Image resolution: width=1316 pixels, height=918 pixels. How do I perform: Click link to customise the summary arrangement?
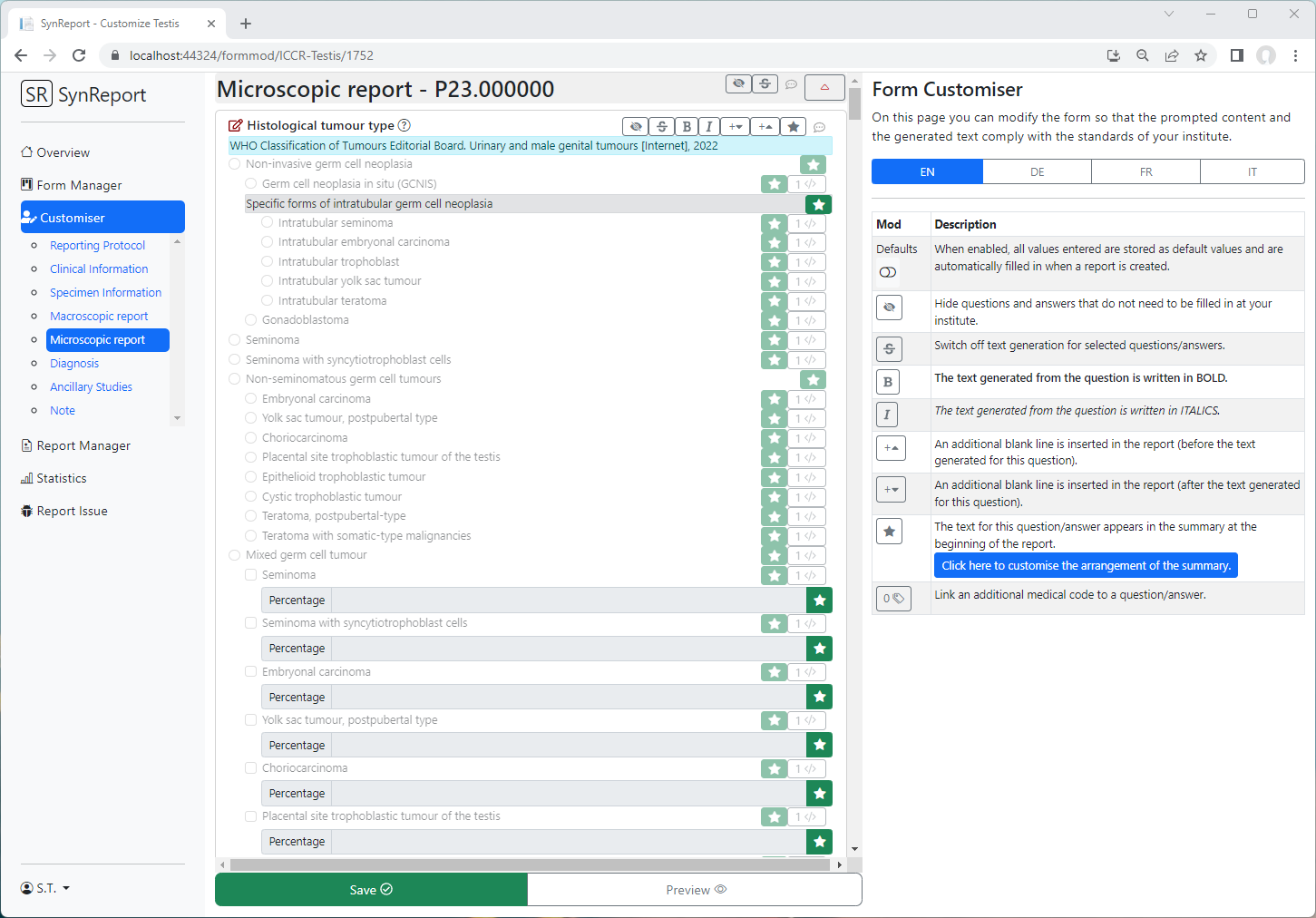point(1086,566)
